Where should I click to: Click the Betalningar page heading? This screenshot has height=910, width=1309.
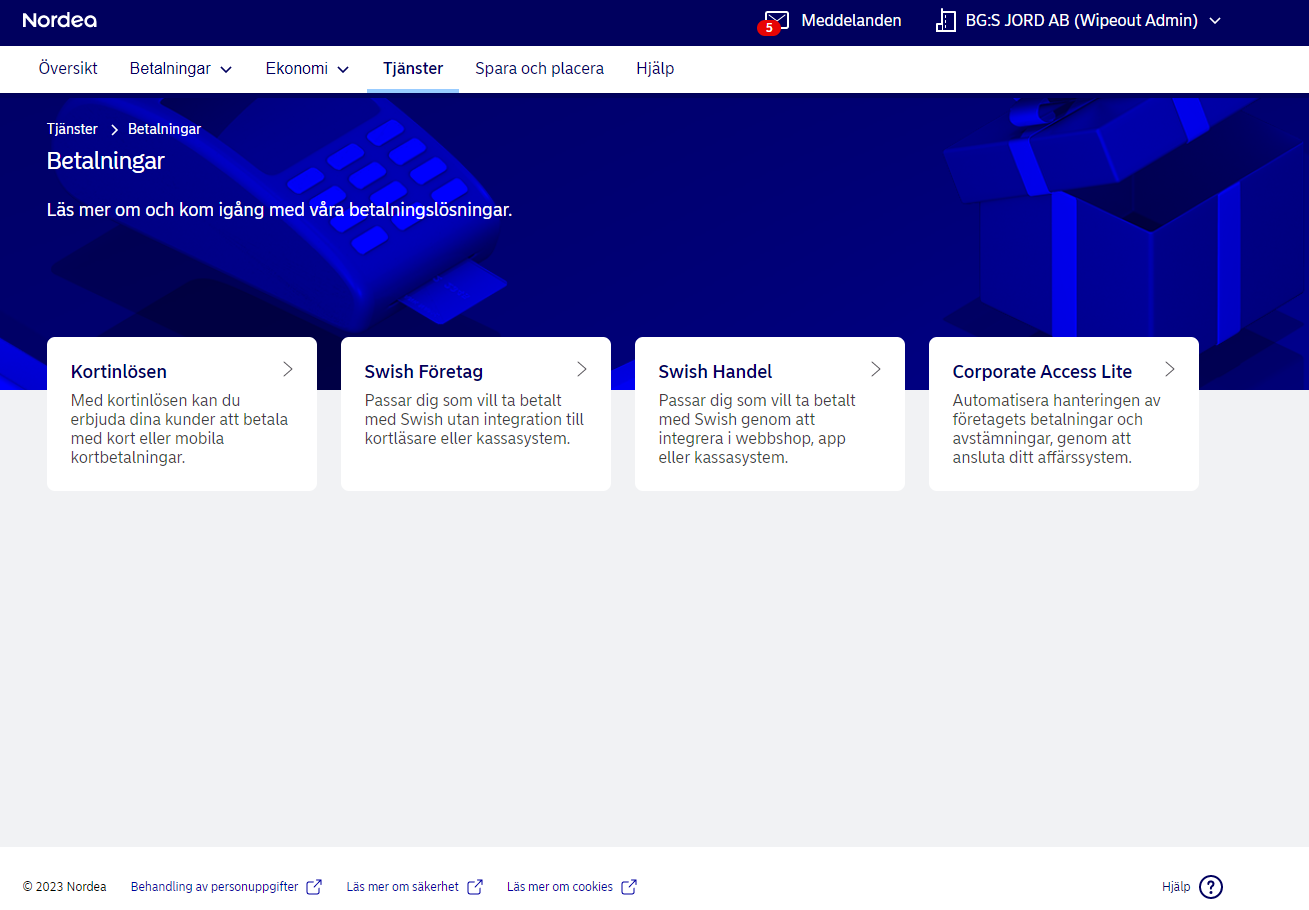click(106, 161)
